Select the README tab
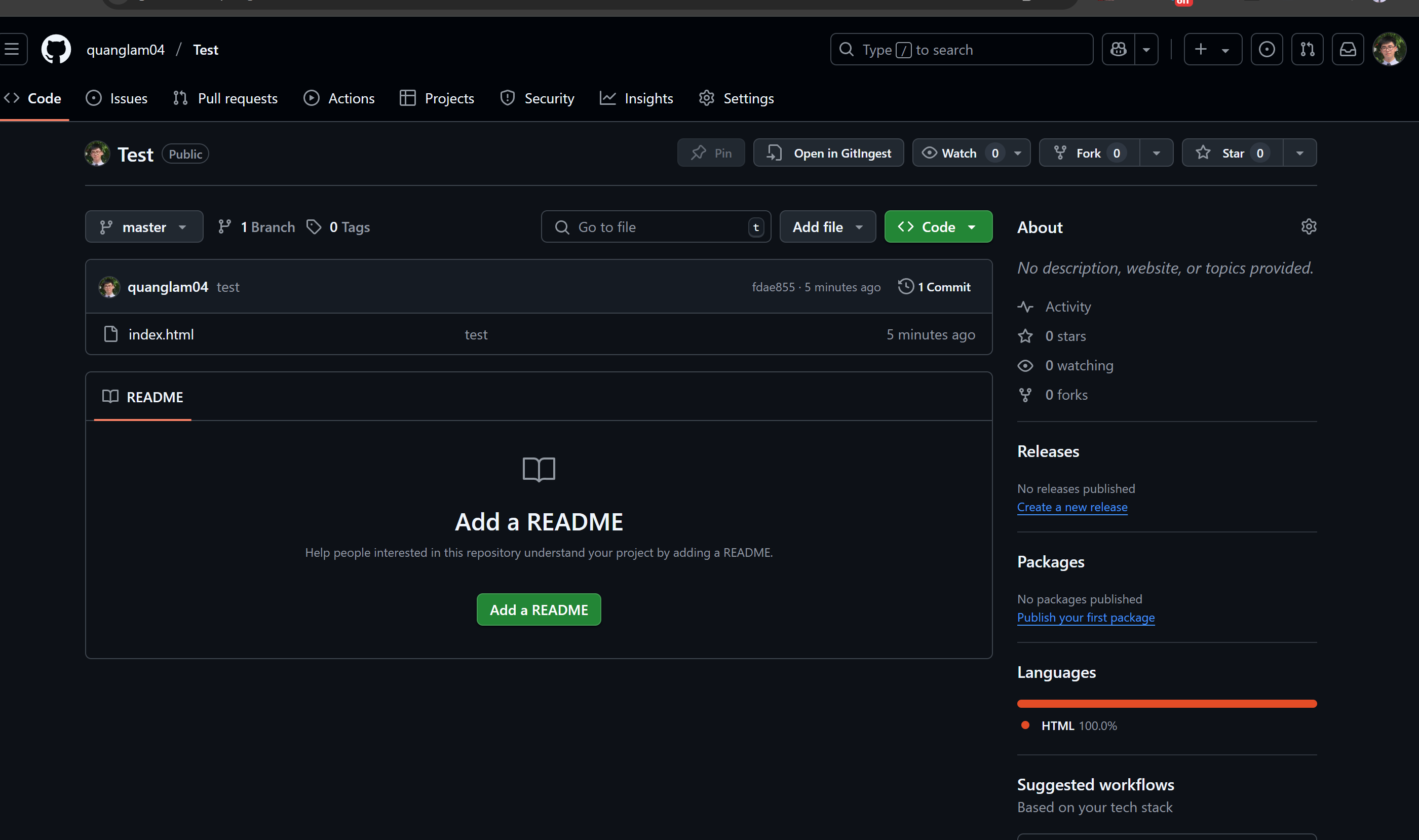The height and width of the screenshot is (840, 1419). pyautogui.click(x=143, y=397)
